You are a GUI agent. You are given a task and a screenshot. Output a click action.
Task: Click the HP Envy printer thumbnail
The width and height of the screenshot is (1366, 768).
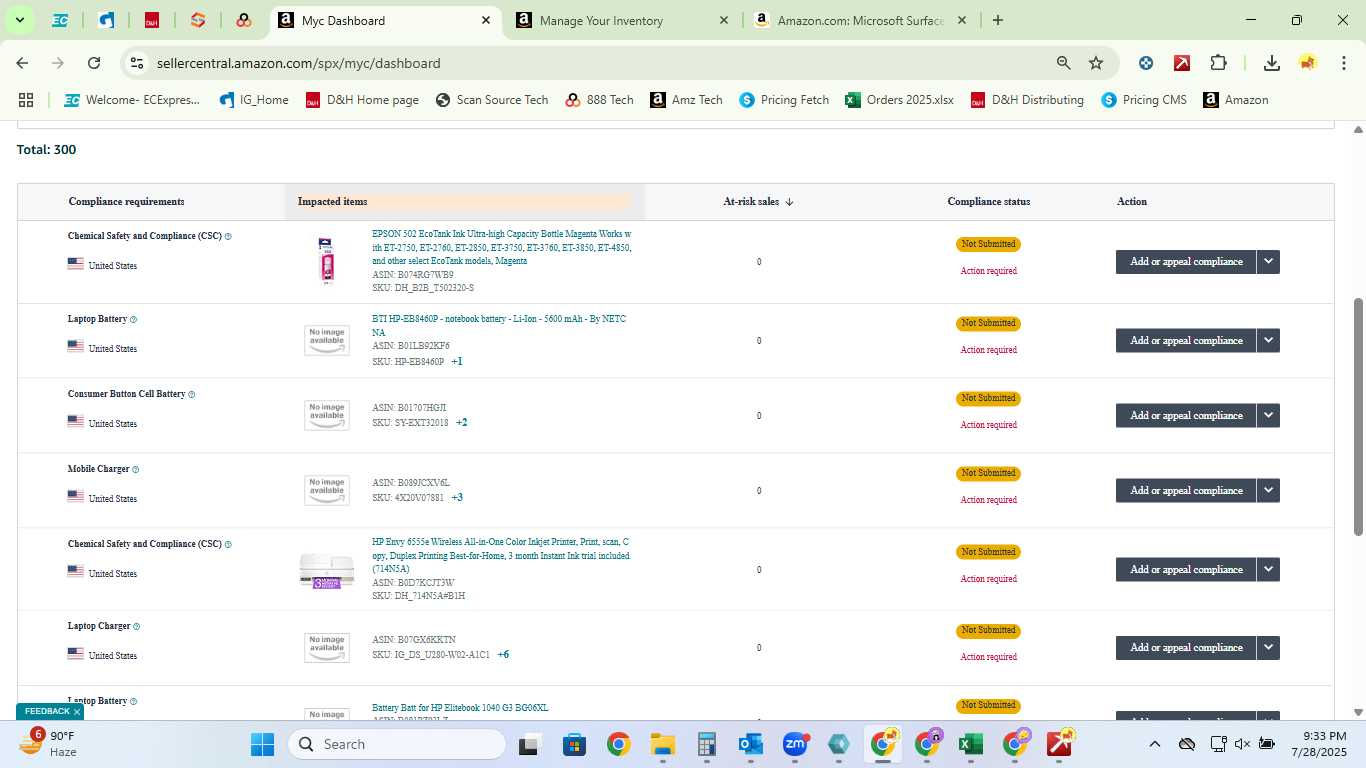(326, 571)
